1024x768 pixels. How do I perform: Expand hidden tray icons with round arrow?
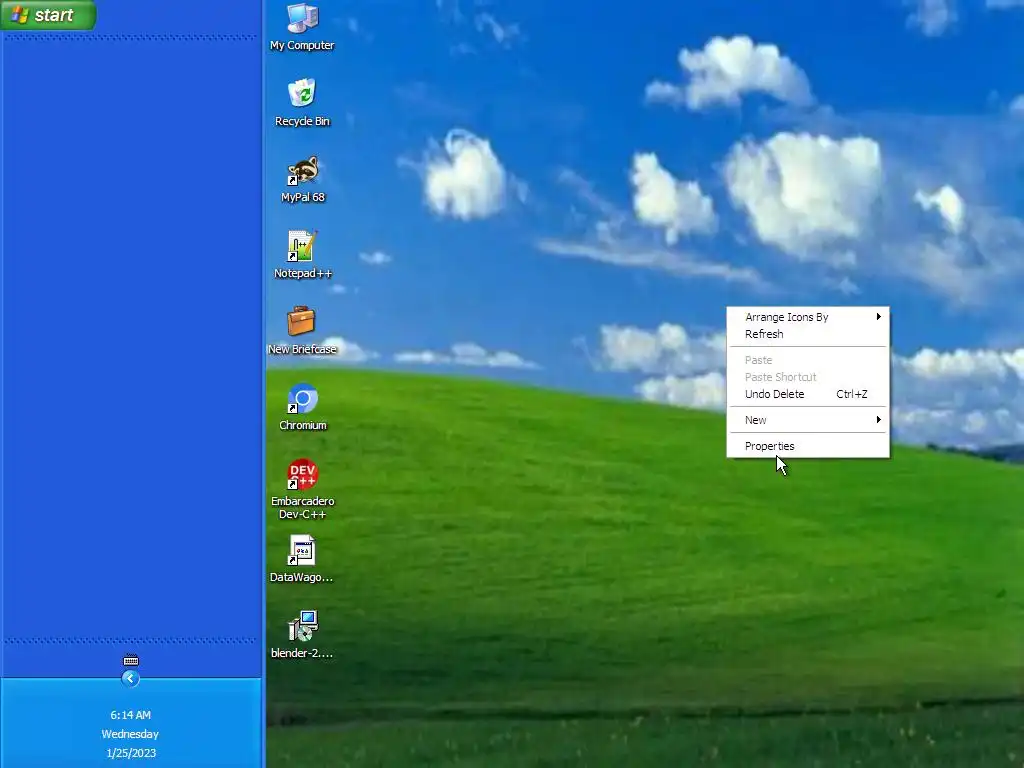coord(130,679)
